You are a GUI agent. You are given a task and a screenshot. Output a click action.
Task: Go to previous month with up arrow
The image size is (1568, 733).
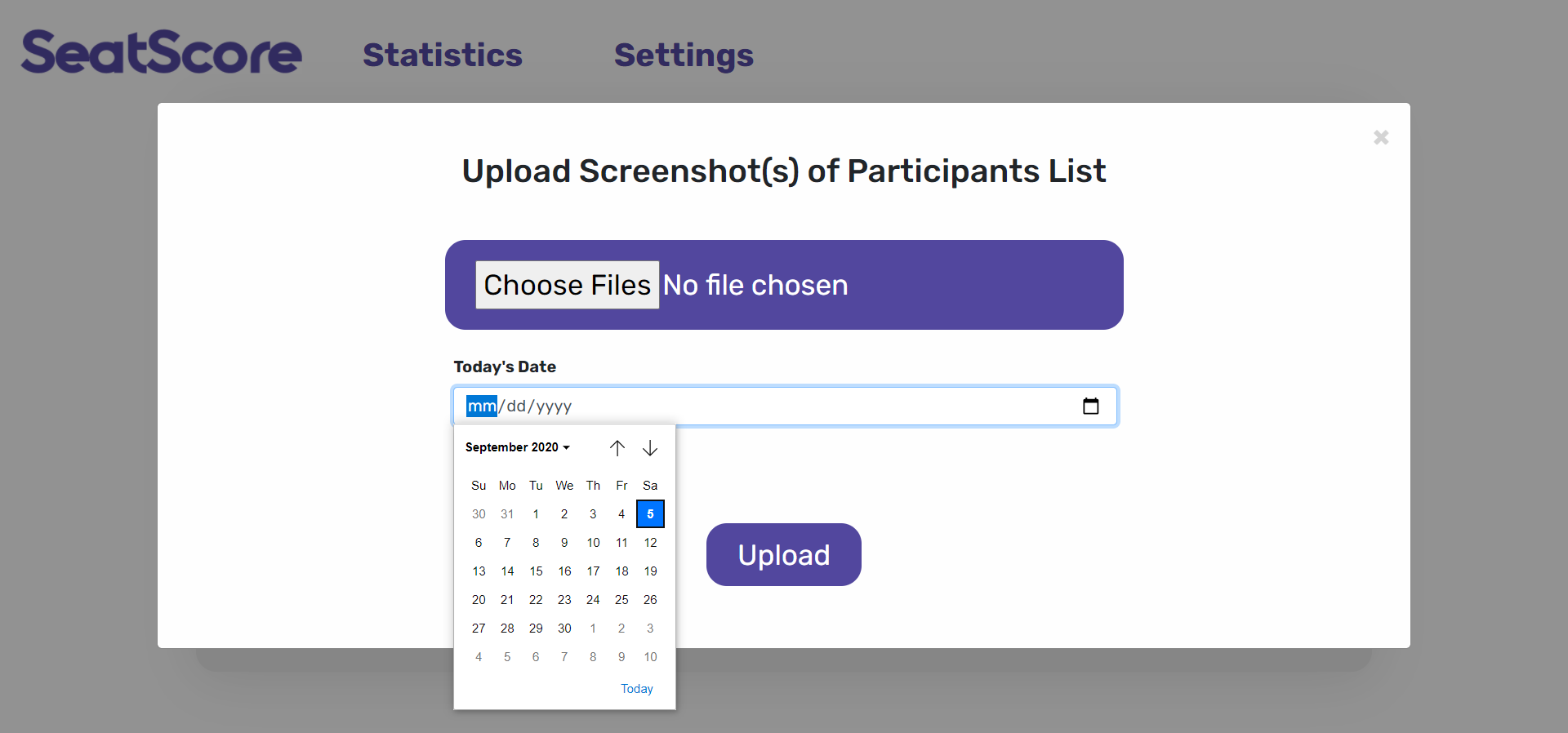(x=617, y=448)
